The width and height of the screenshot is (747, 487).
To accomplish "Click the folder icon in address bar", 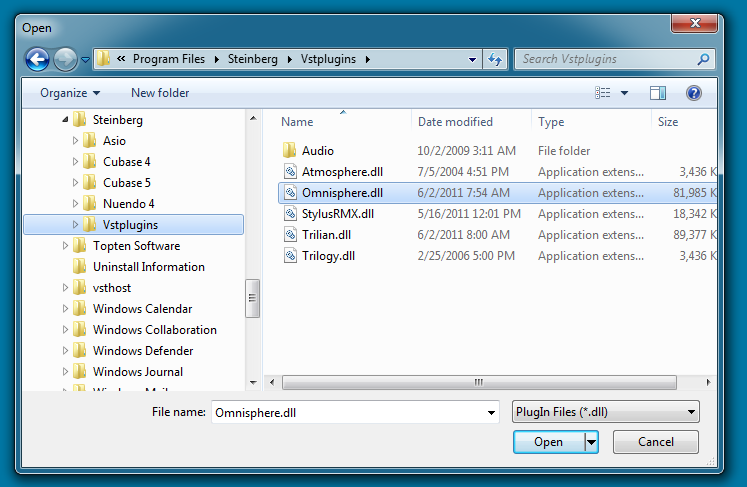I will point(103,59).
